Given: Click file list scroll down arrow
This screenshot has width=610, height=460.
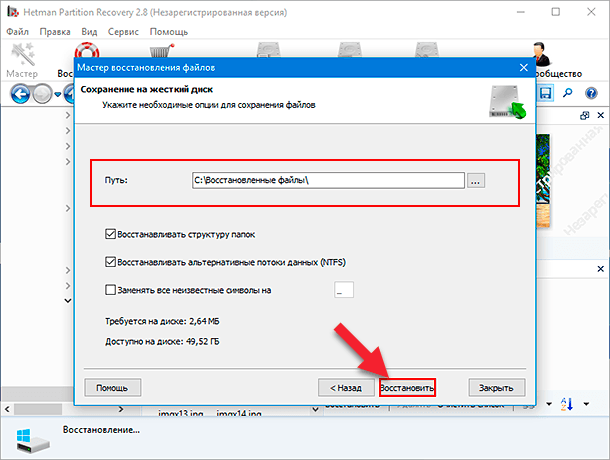Looking at the screenshot, I should pos(316,409).
